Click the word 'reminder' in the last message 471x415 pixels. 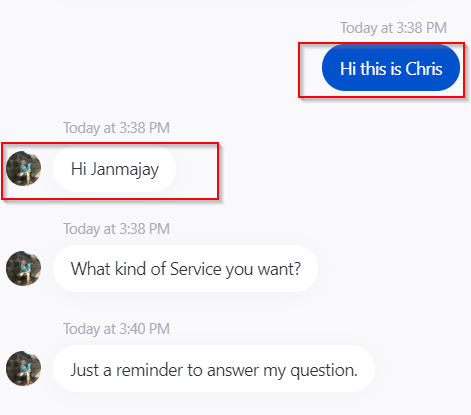point(149,370)
